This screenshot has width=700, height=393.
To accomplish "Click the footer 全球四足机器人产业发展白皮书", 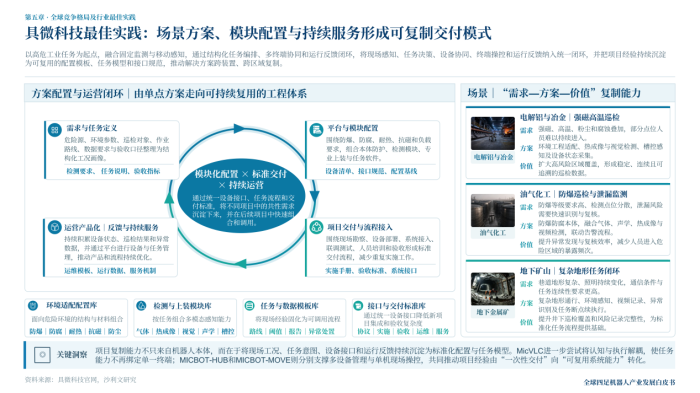I will pyautogui.click(x=629, y=382).
